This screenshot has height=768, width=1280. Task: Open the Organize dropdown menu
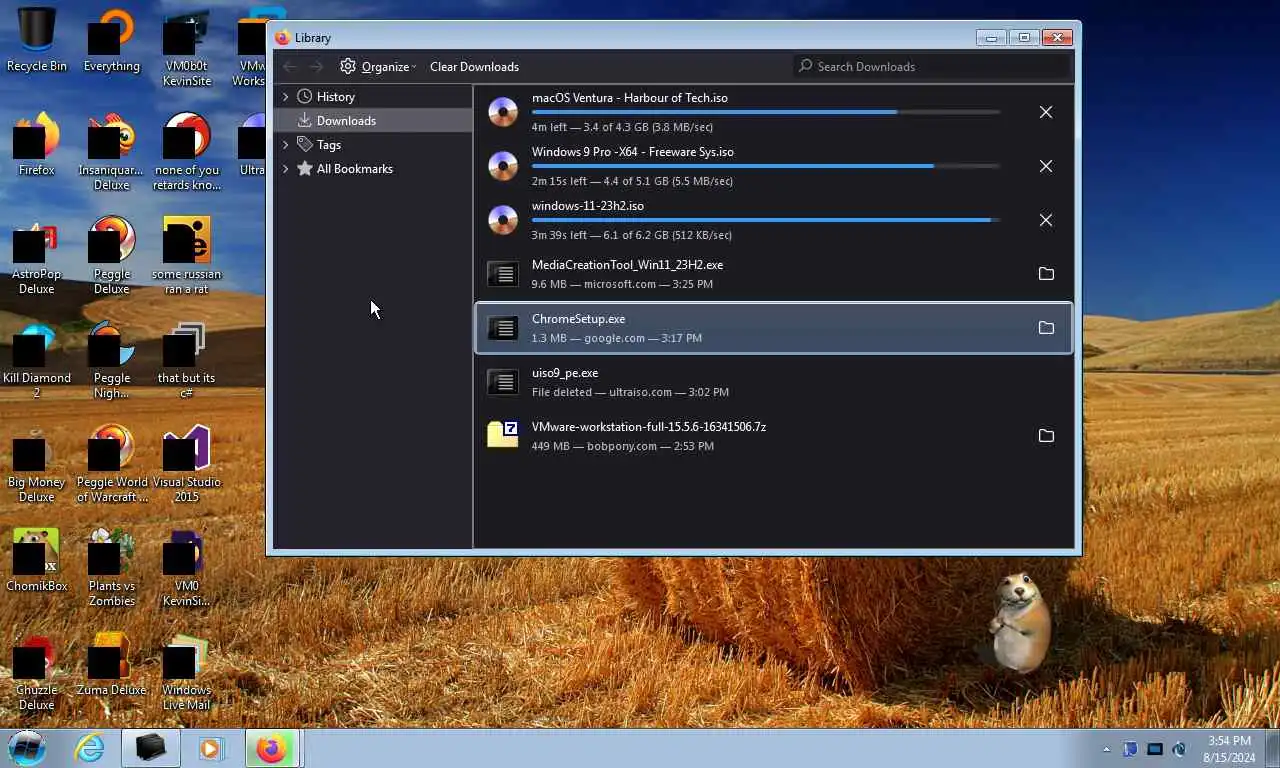[x=378, y=67]
